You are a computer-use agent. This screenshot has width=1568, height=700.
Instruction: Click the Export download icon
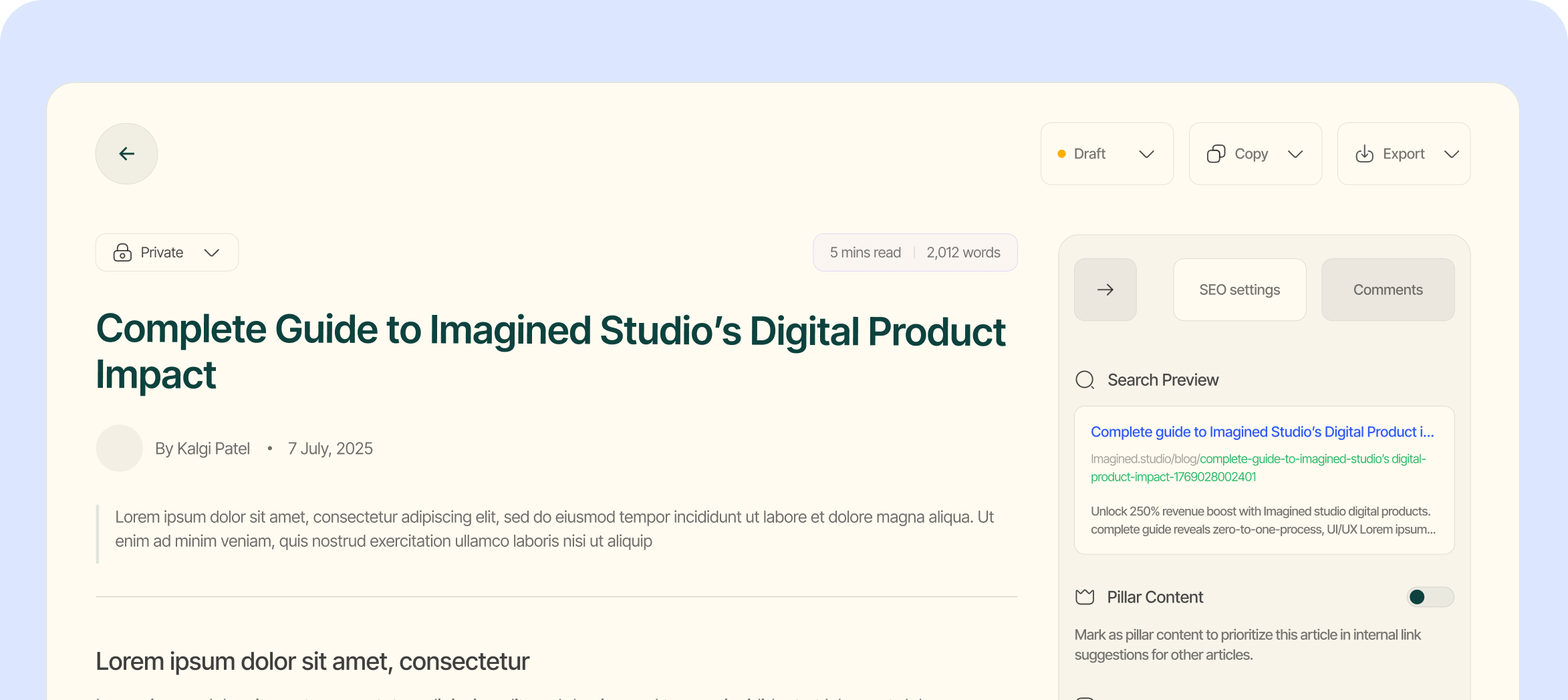pyautogui.click(x=1364, y=154)
